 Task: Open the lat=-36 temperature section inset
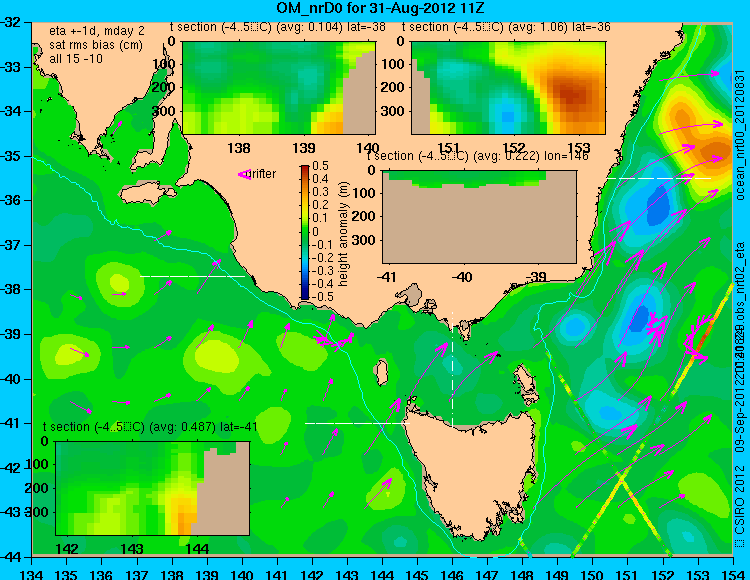[508, 88]
